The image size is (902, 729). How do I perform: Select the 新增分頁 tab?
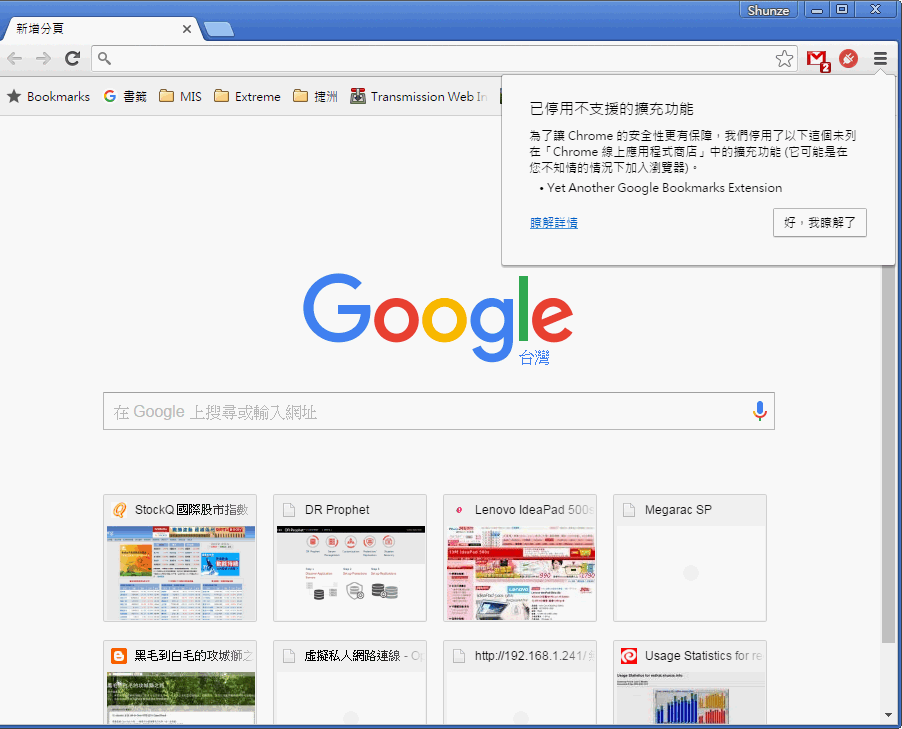pyautogui.click(x=104, y=29)
